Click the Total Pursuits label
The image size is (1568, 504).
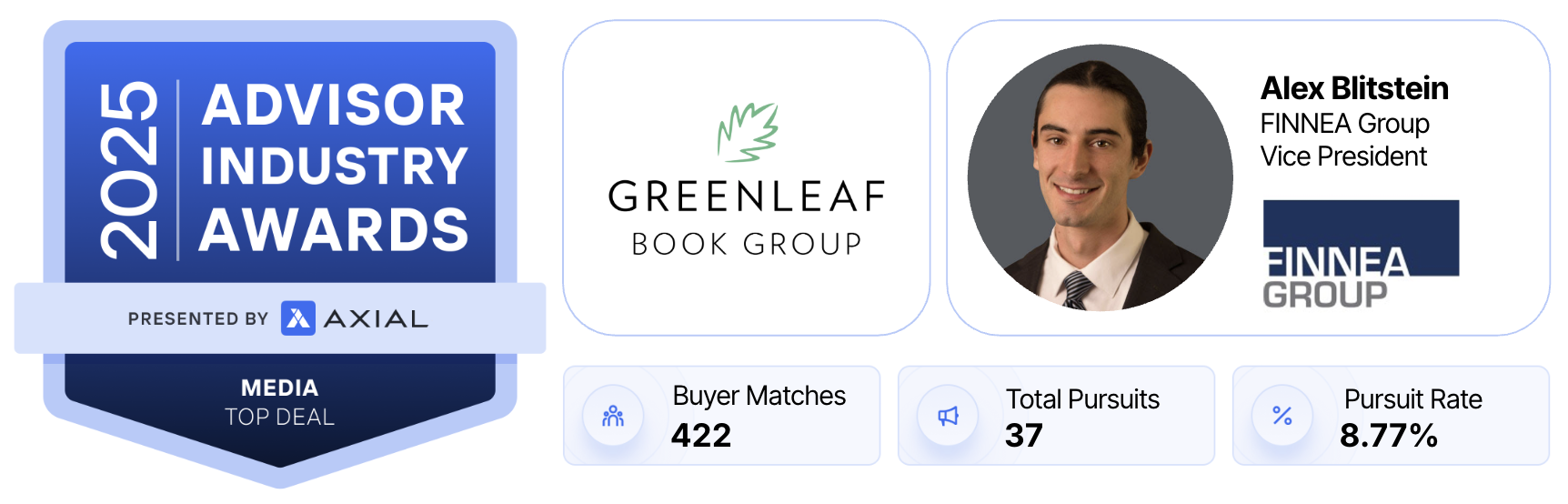pos(1082,399)
